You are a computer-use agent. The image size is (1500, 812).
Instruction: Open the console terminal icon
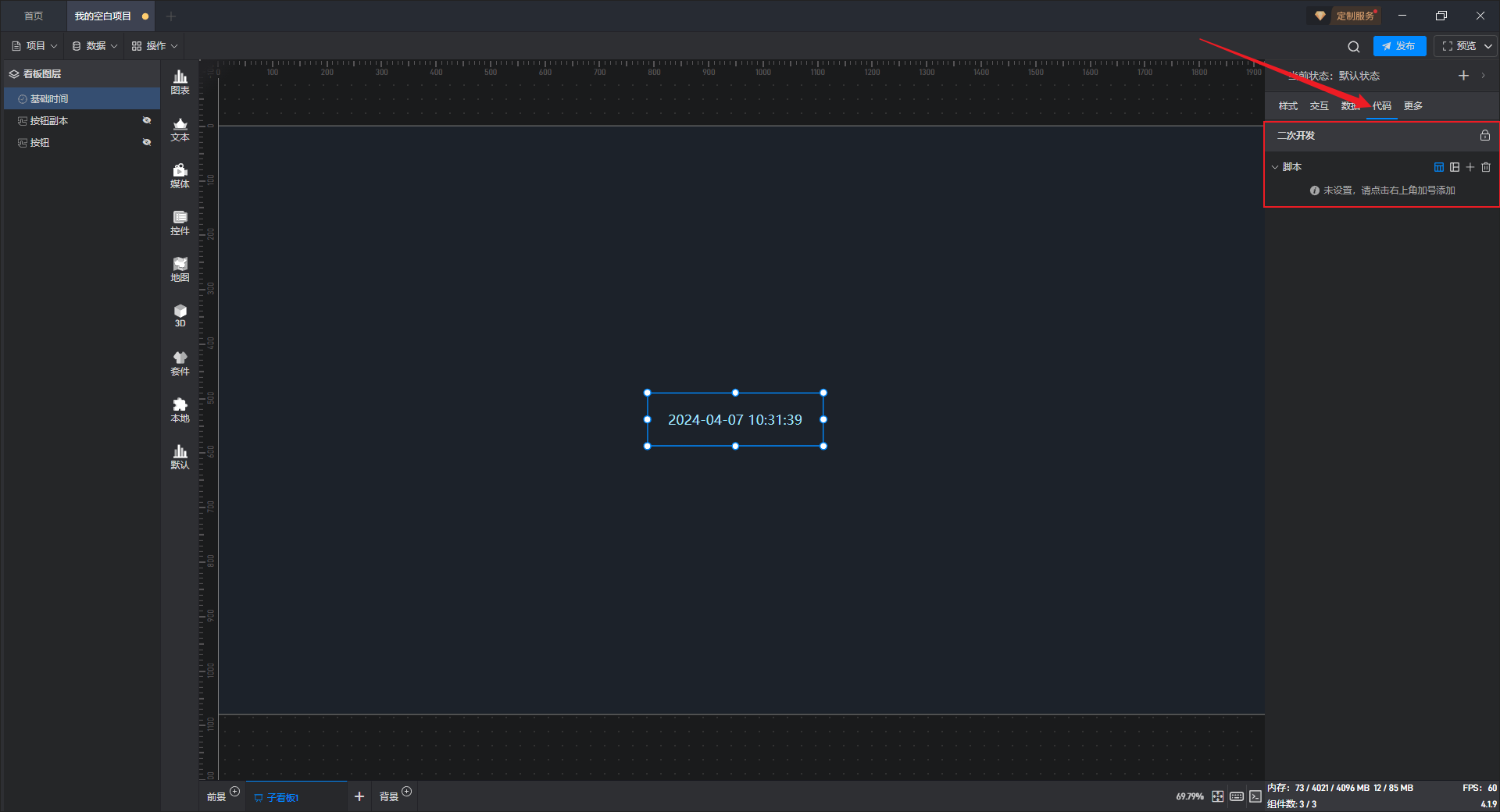1255,796
